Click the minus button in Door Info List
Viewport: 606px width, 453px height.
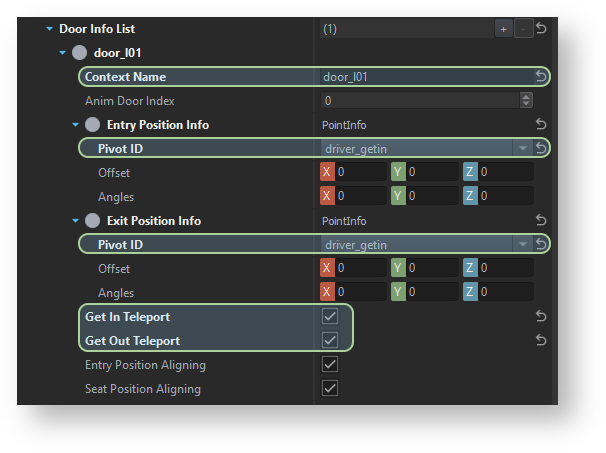tap(523, 29)
